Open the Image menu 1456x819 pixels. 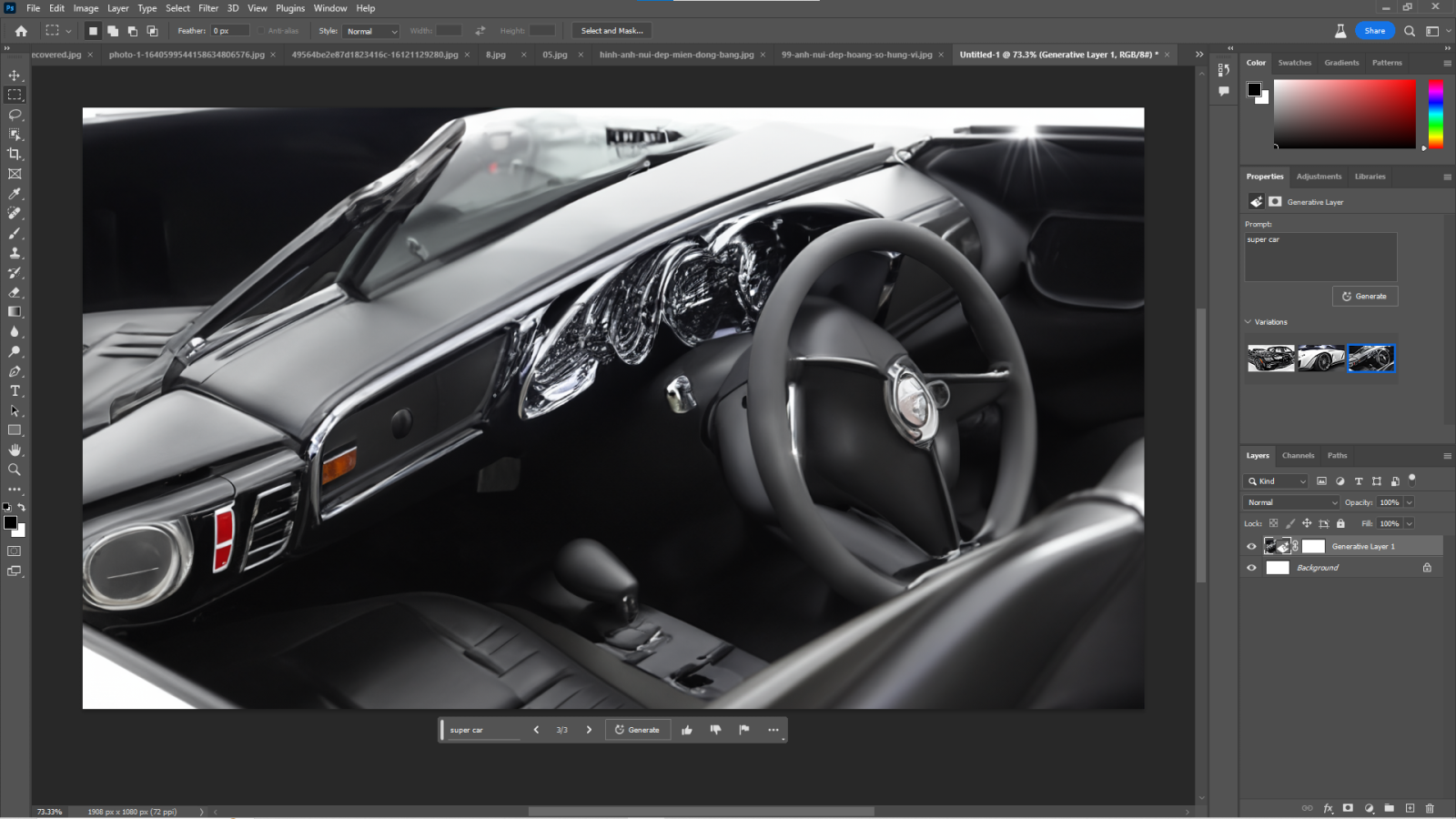coord(86,8)
